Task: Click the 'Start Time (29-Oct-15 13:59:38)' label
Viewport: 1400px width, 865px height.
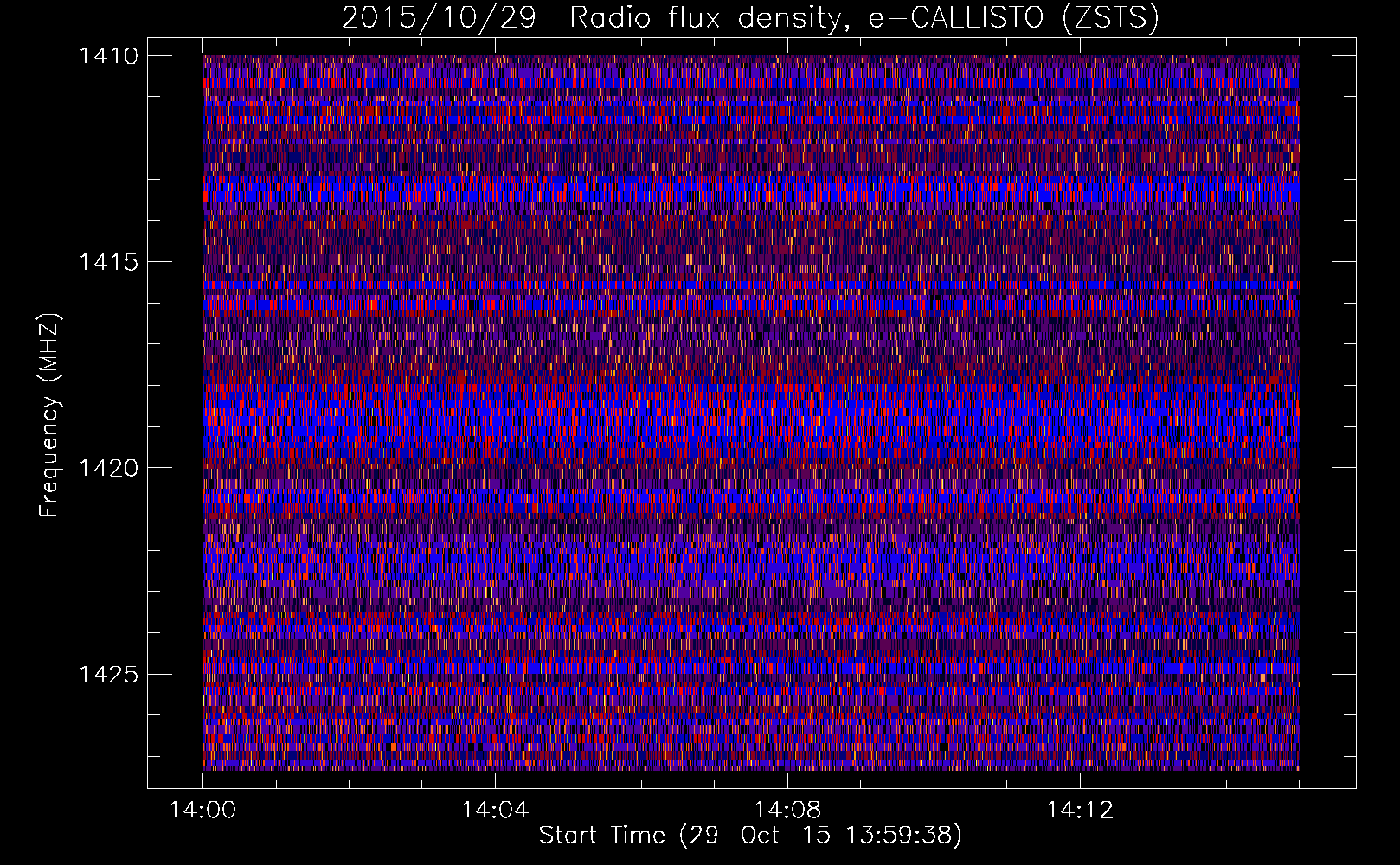Action: (750, 836)
